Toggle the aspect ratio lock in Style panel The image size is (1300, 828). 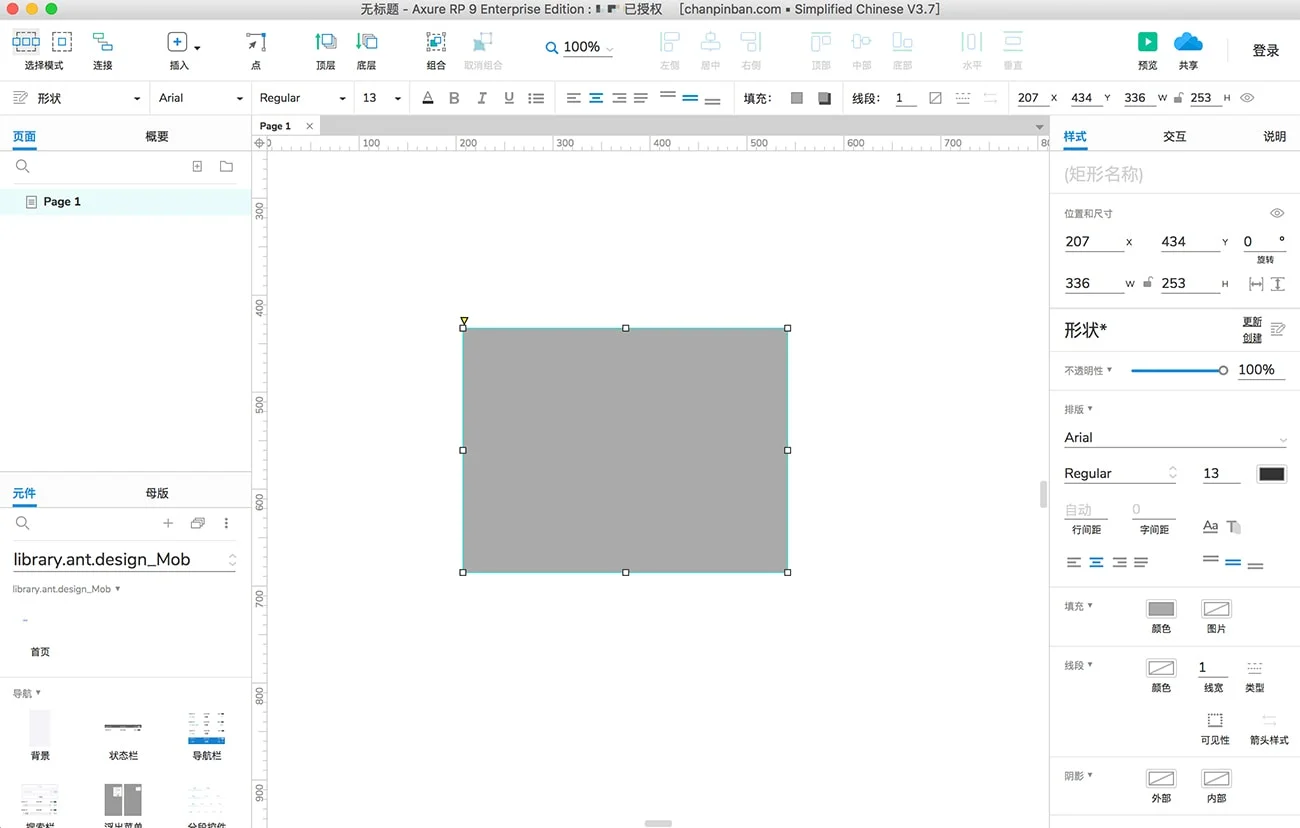[x=1149, y=283]
